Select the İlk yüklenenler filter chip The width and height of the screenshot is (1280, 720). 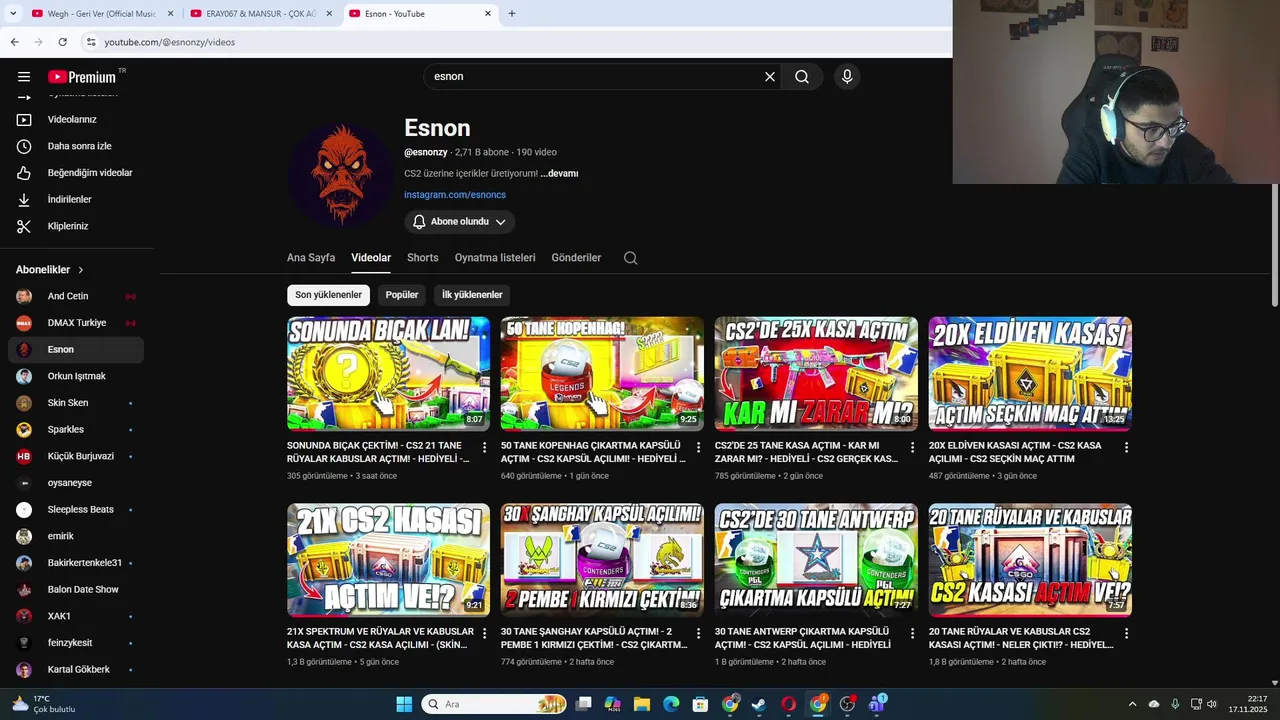pos(472,295)
